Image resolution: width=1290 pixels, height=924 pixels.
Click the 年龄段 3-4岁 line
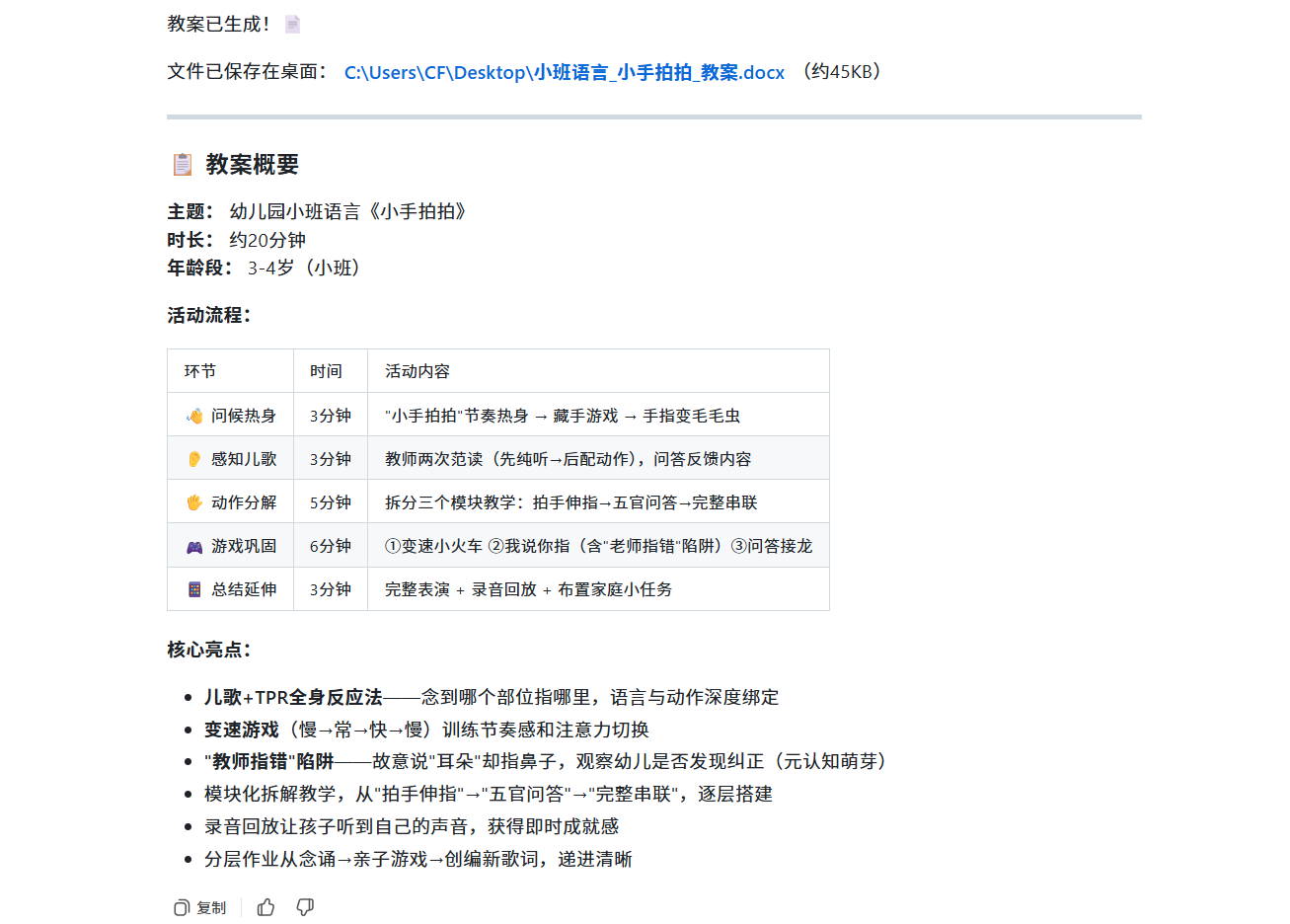[266, 268]
